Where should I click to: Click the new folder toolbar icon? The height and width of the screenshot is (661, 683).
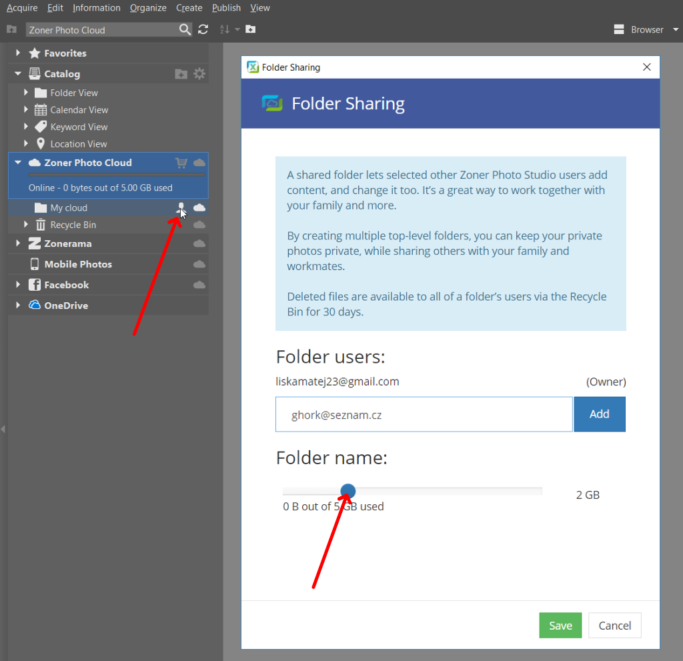250,29
